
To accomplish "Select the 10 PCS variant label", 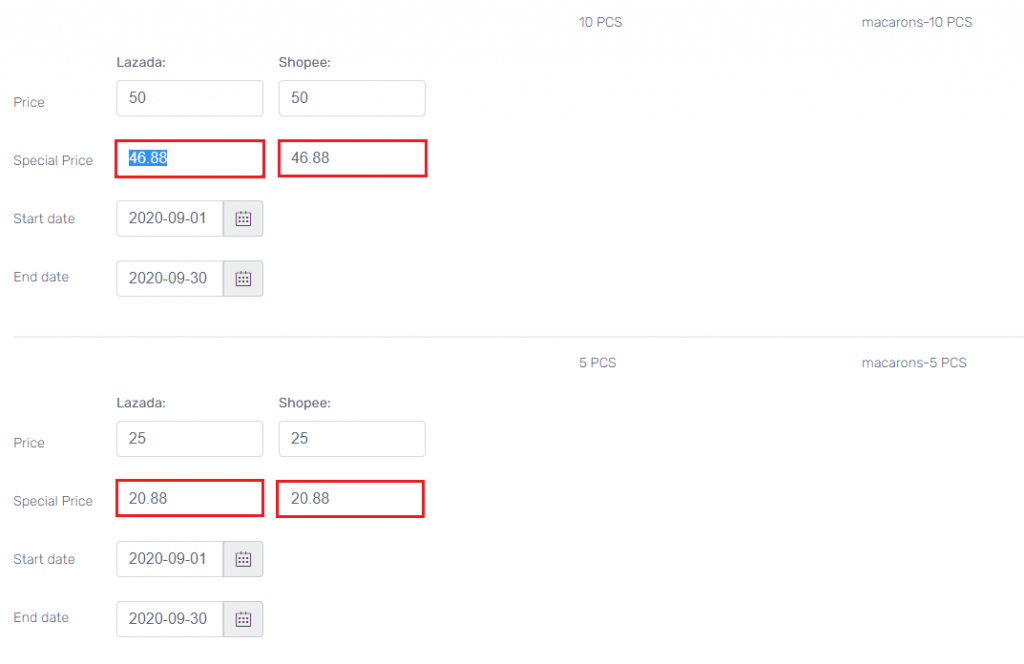I will (600, 21).
